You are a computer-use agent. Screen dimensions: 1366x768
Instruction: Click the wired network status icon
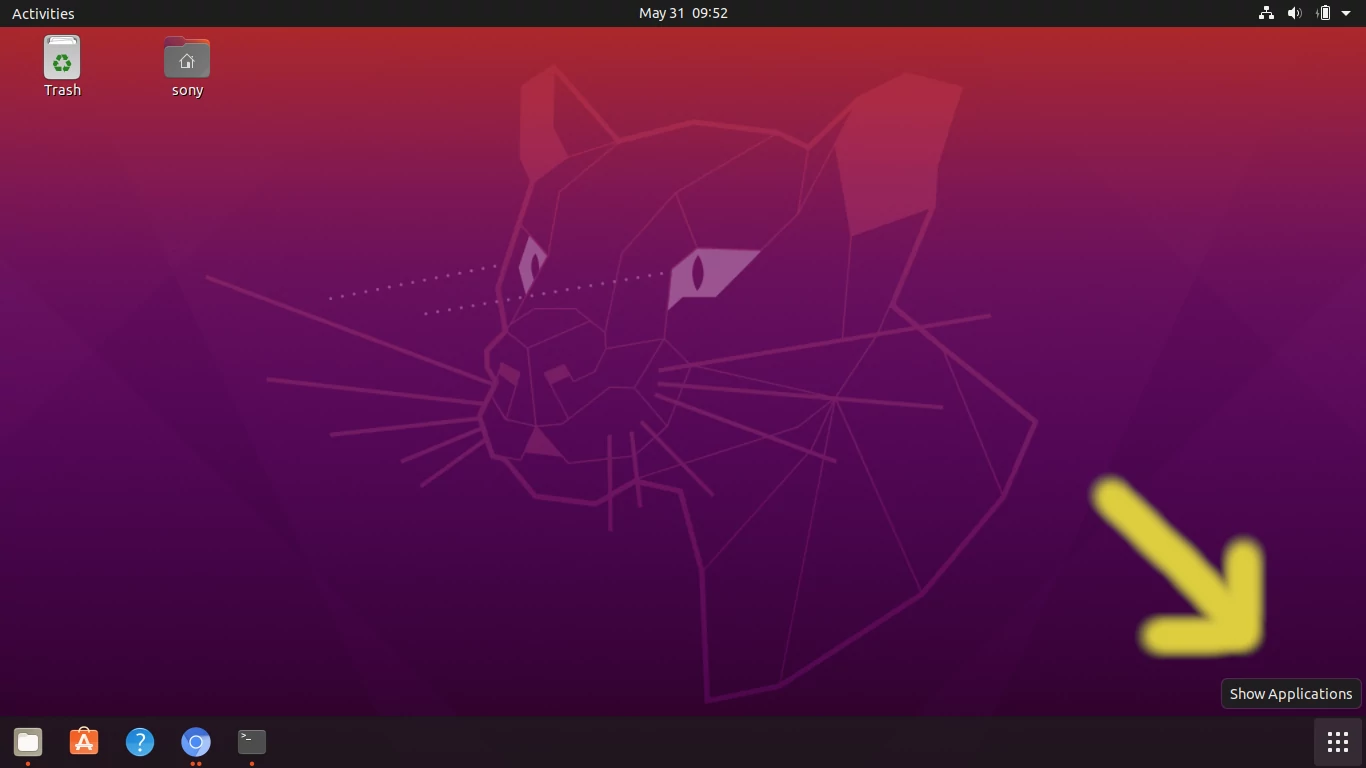coord(1266,13)
